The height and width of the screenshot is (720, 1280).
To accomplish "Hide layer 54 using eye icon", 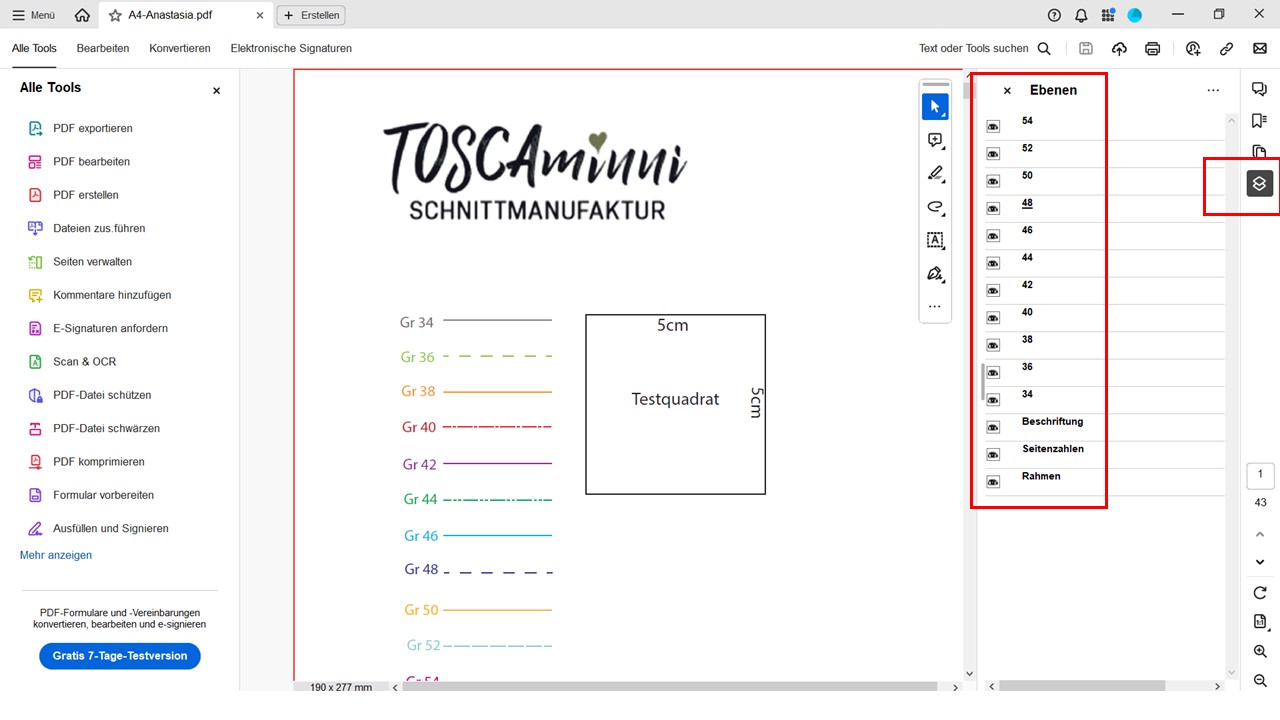I will pyautogui.click(x=993, y=127).
